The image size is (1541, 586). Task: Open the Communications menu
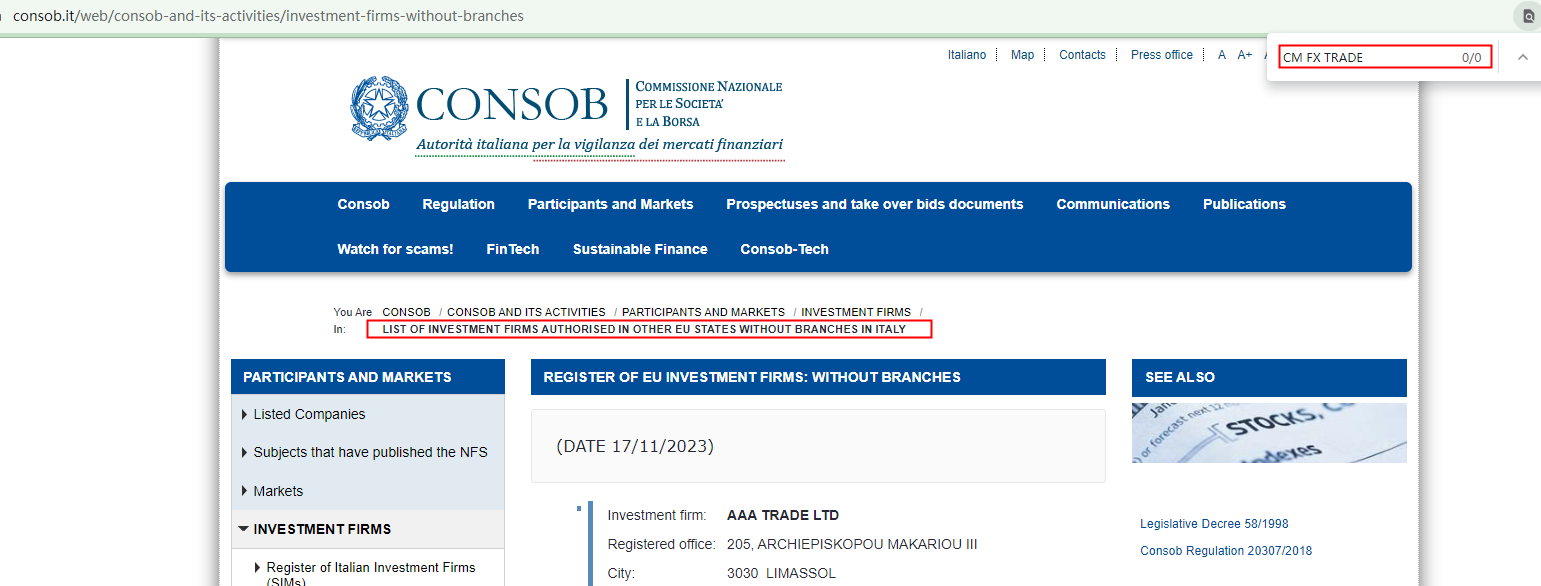pos(1113,204)
